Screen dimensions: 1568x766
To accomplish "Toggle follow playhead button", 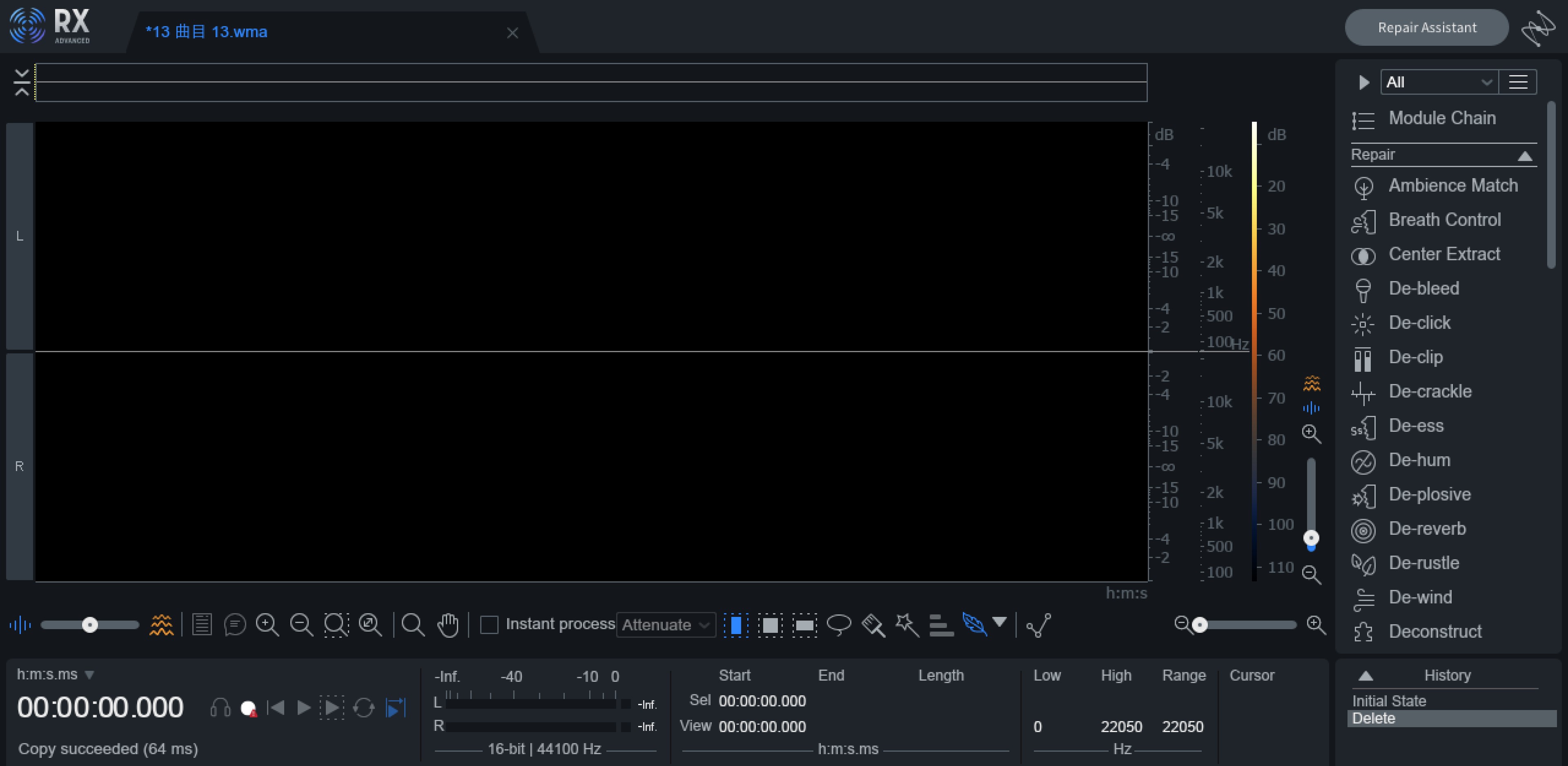I will coord(396,708).
